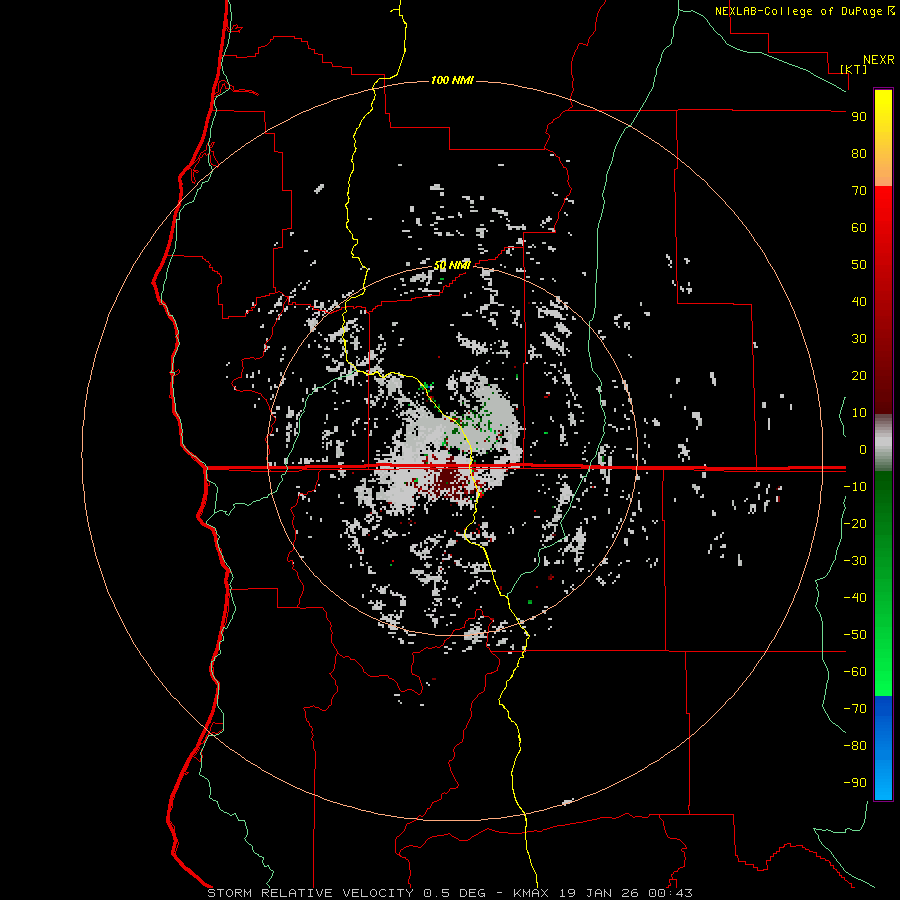Click the yellow top segment of color bar

coord(883,138)
